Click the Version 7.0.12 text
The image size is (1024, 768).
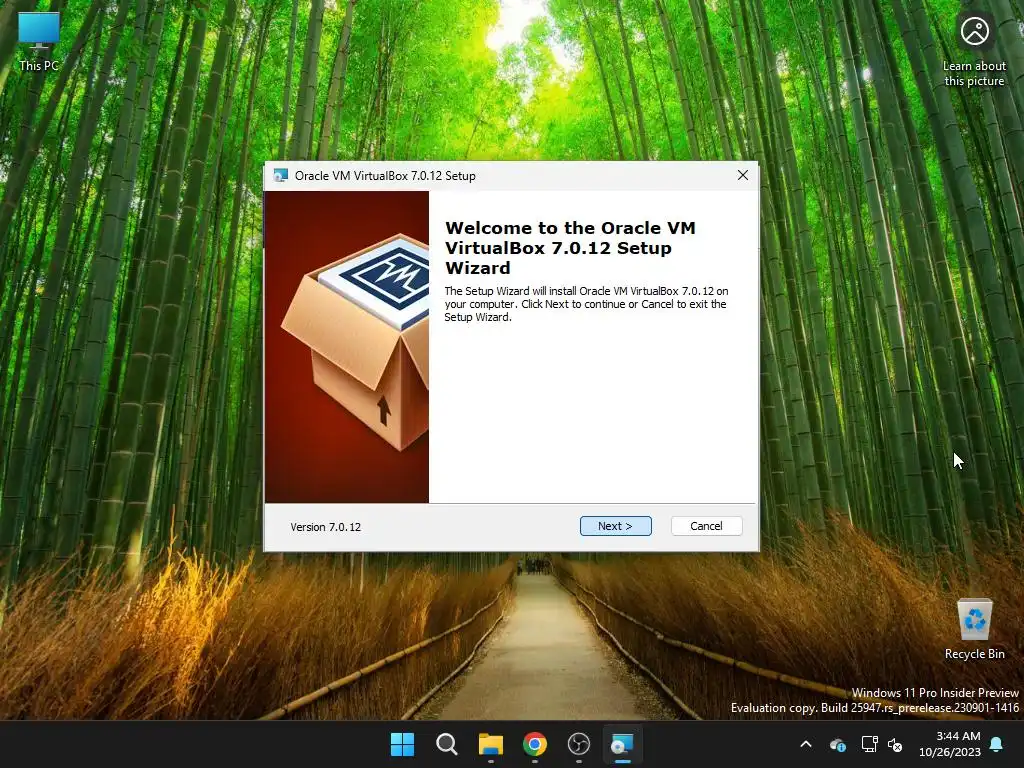325,527
